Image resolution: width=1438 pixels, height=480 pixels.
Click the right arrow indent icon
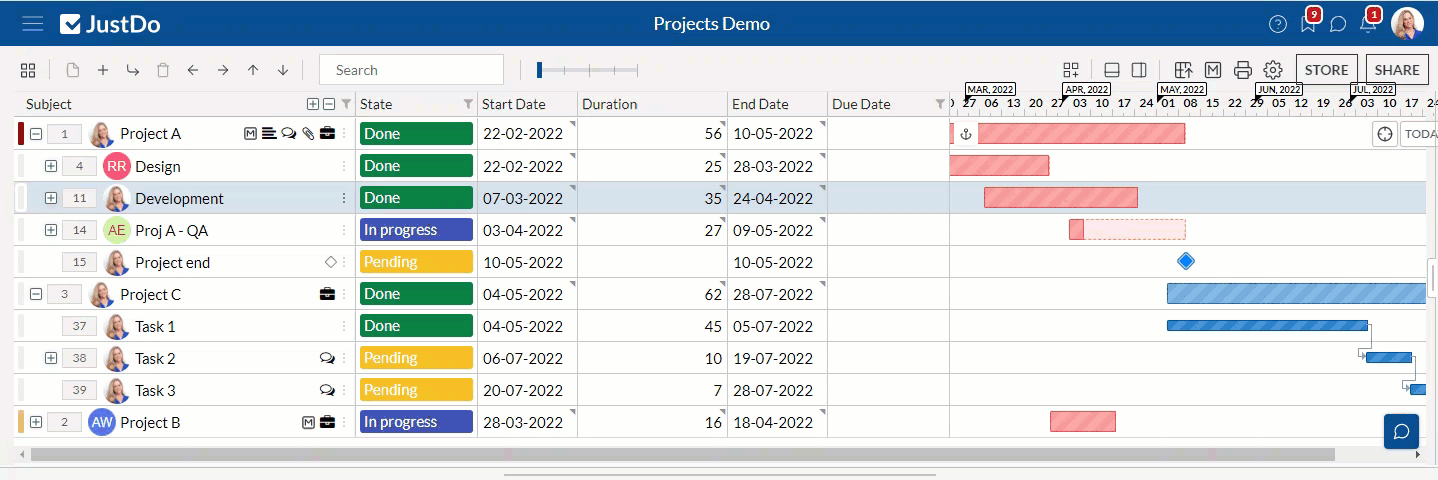point(223,70)
